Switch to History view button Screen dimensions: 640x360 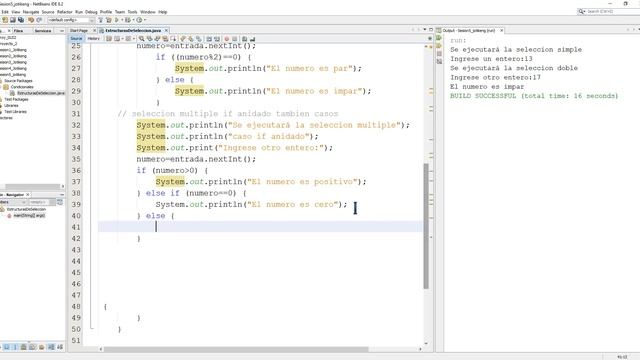tap(93, 39)
